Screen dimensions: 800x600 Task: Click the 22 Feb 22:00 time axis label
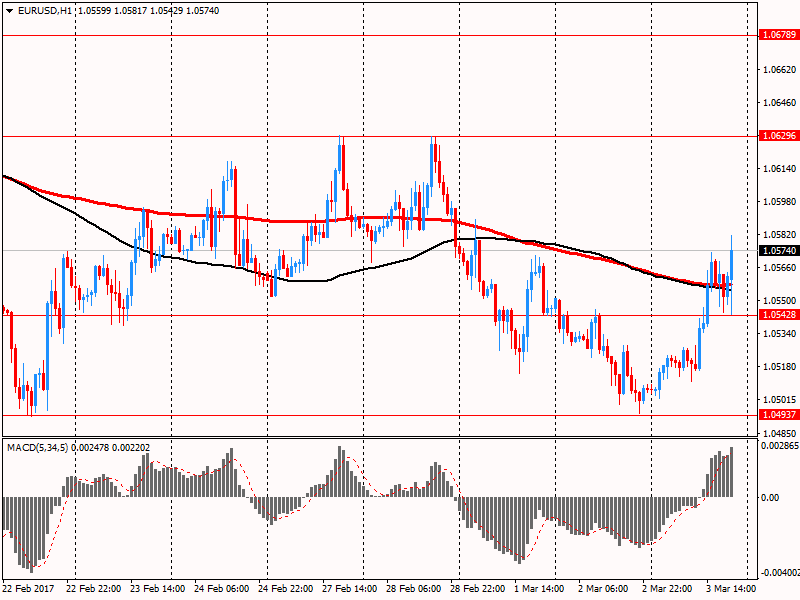[94, 589]
